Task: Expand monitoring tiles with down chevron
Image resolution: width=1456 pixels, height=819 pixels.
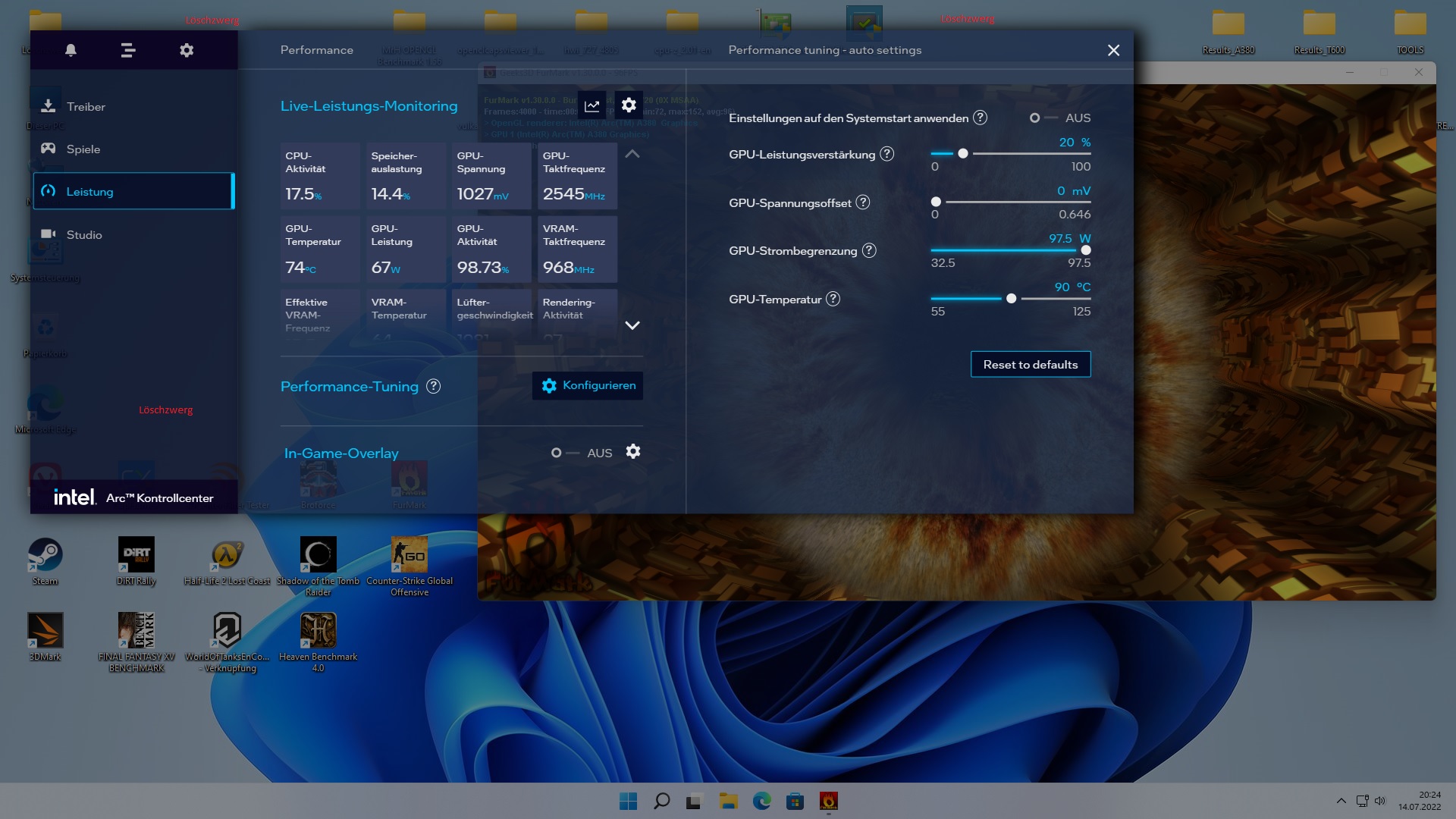Action: 632,325
